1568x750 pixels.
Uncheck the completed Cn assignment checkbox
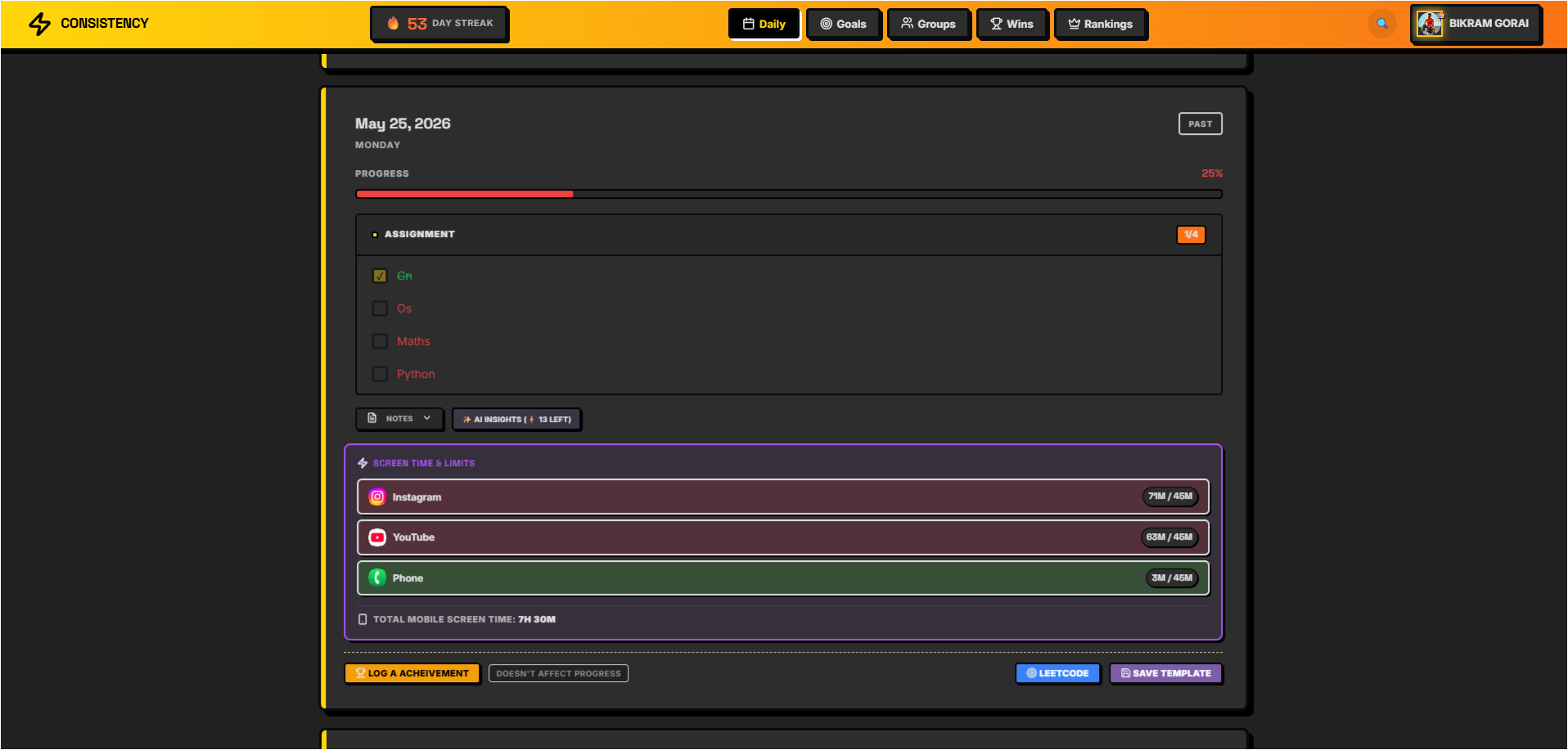tap(380, 276)
